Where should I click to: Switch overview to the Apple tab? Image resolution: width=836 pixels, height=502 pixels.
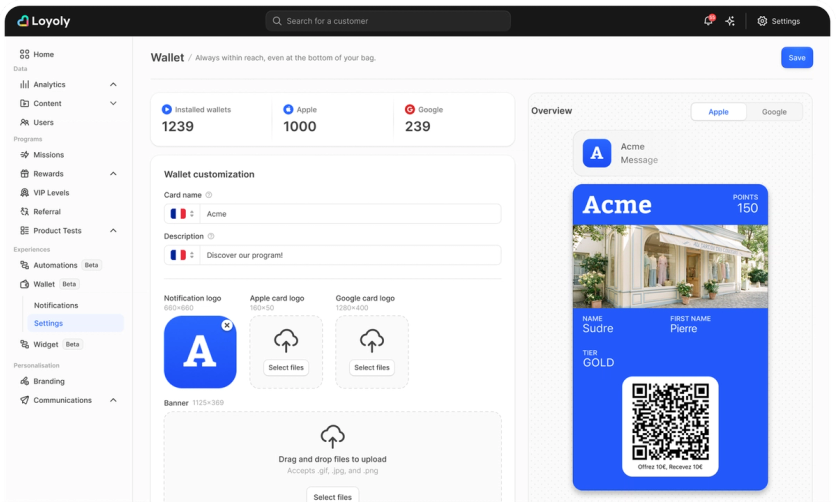(718, 112)
